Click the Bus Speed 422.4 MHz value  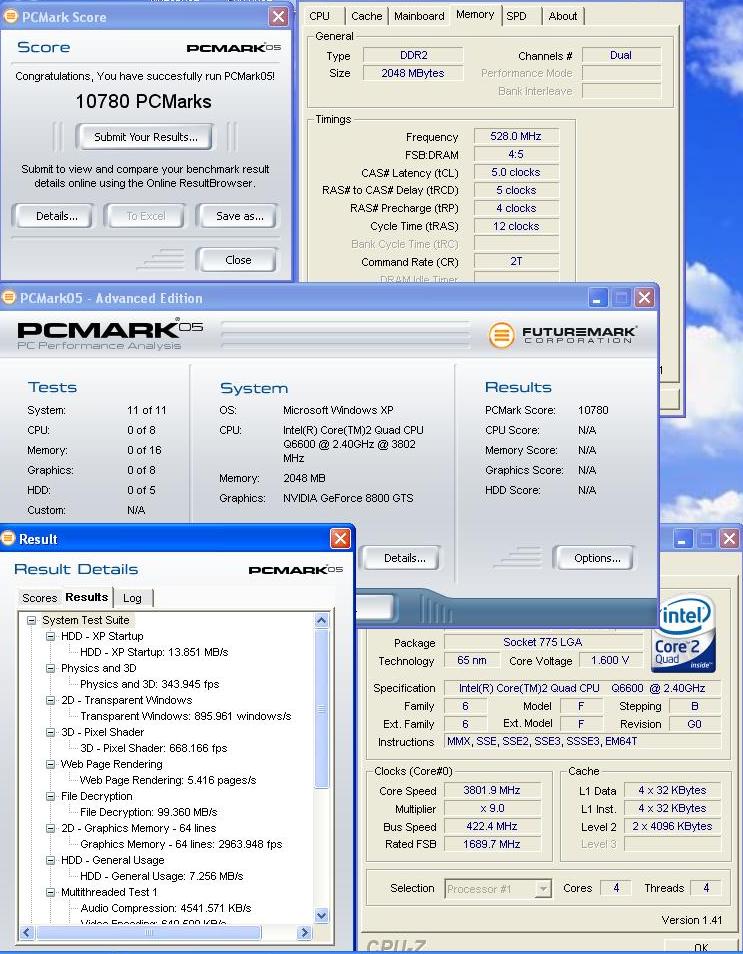[x=492, y=826]
